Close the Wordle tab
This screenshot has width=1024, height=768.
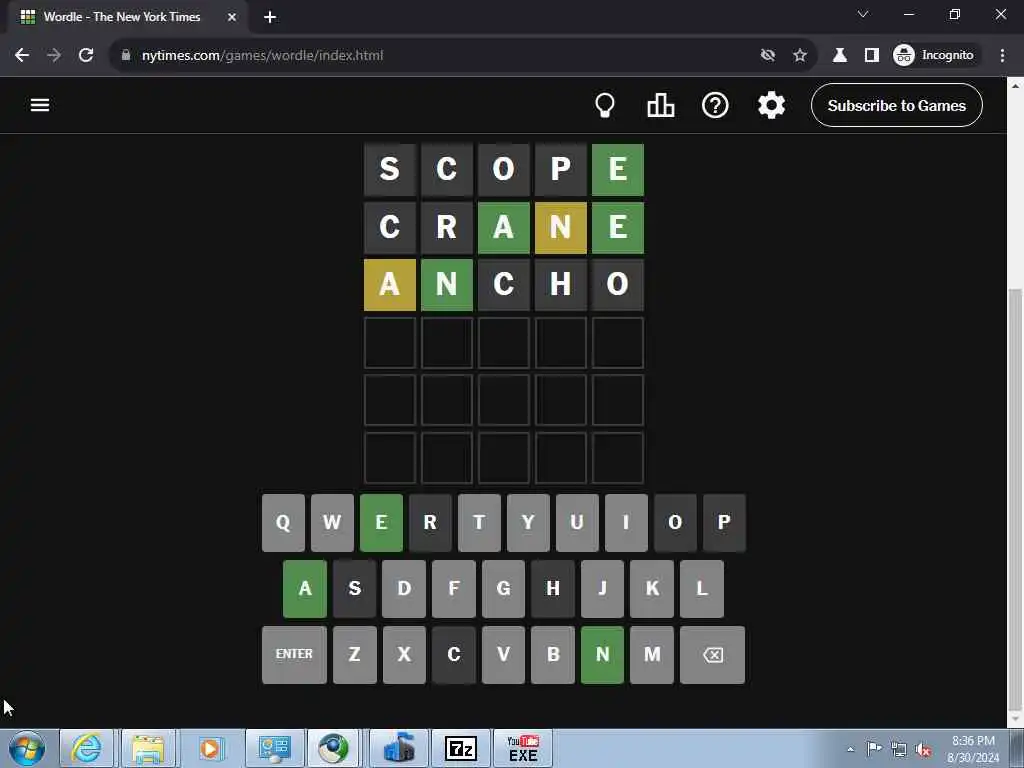point(232,17)
